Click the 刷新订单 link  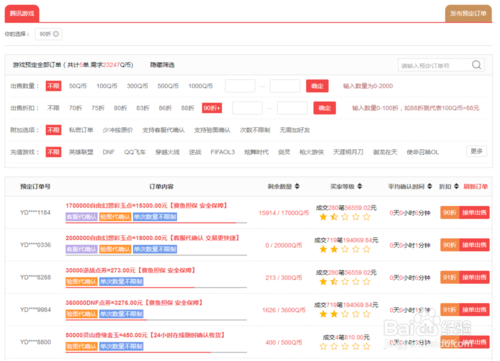476,186
